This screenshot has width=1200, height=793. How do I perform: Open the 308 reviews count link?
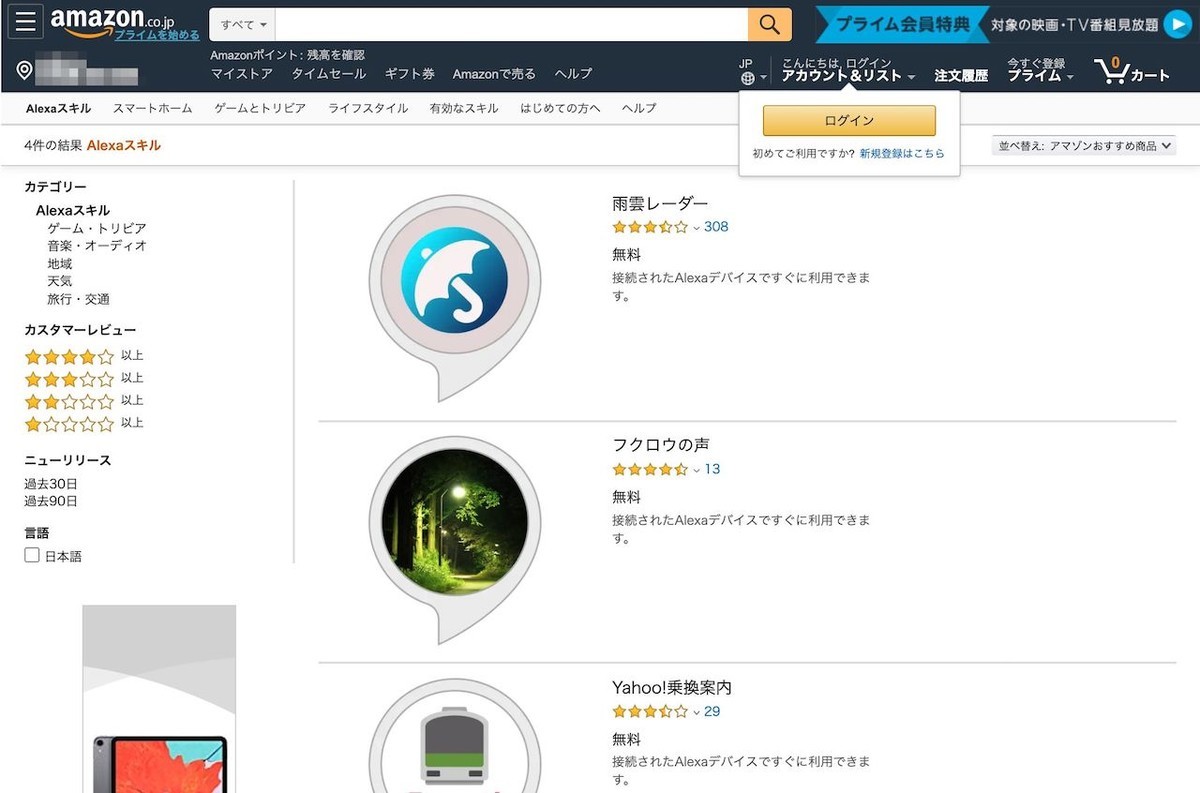pyautogui.click(x=716, y=227)
